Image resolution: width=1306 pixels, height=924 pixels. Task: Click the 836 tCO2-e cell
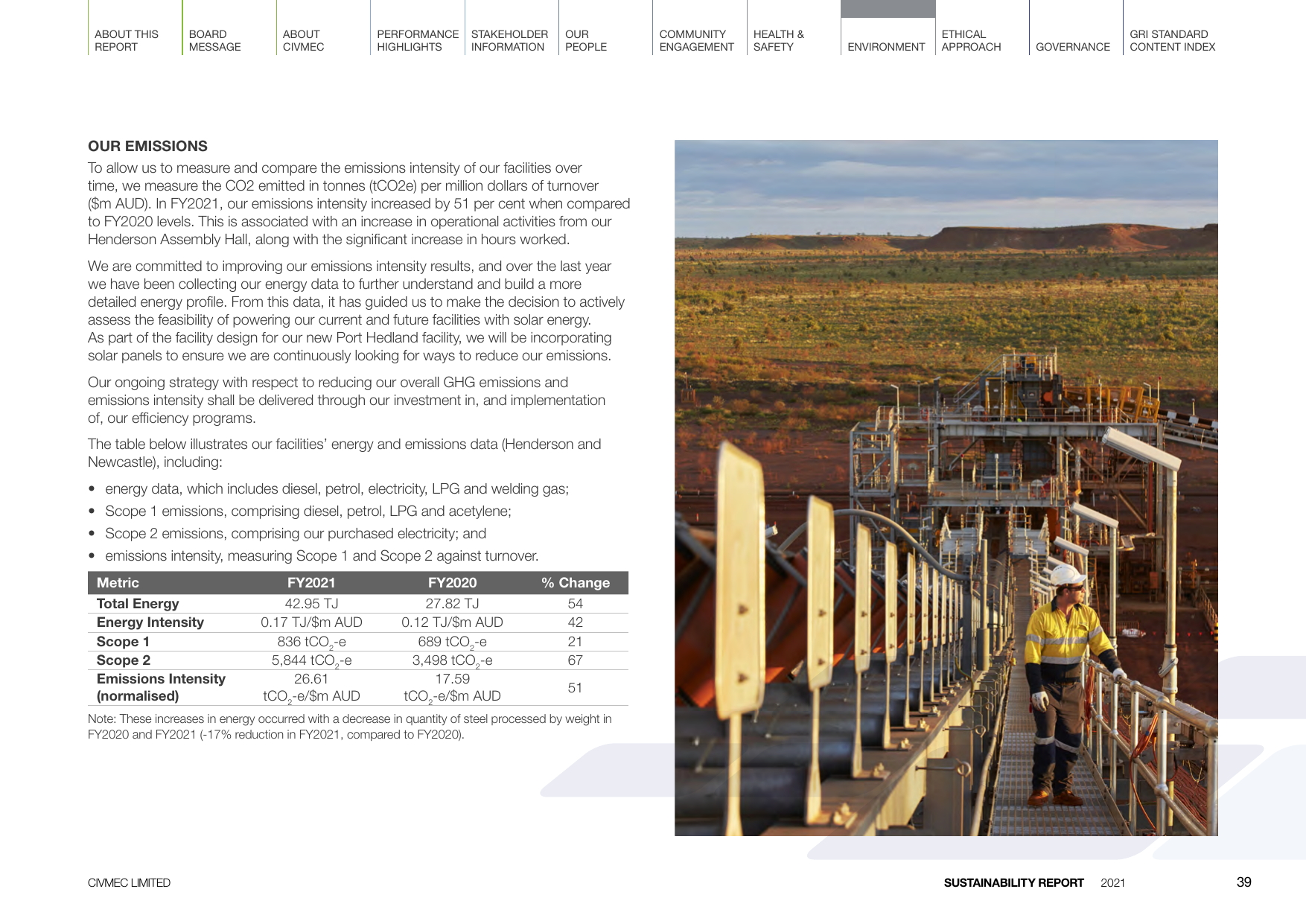click(x=311, y=643)
